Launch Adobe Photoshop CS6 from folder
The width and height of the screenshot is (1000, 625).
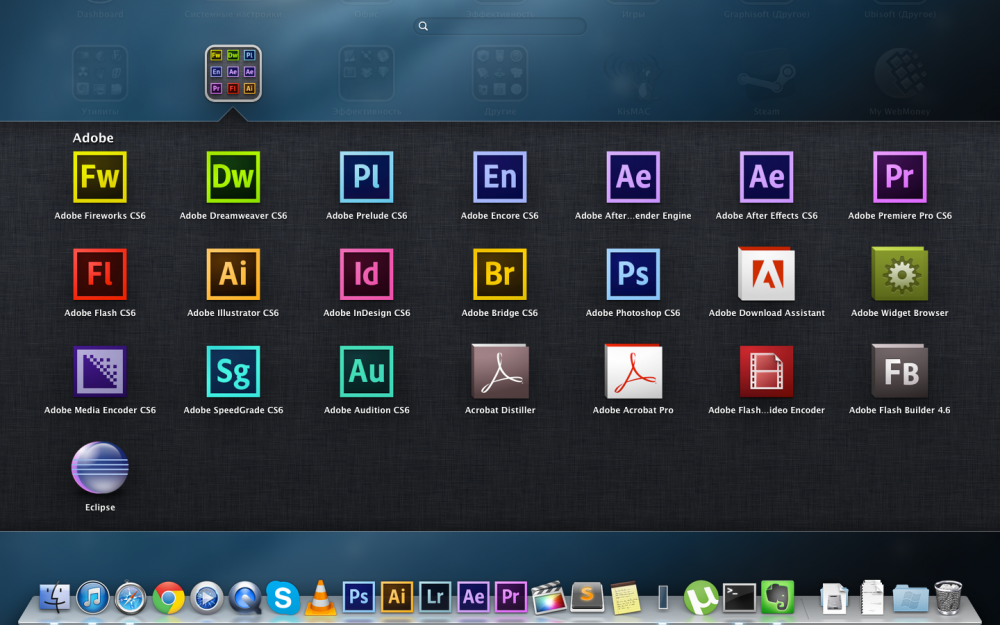(633, 274)
